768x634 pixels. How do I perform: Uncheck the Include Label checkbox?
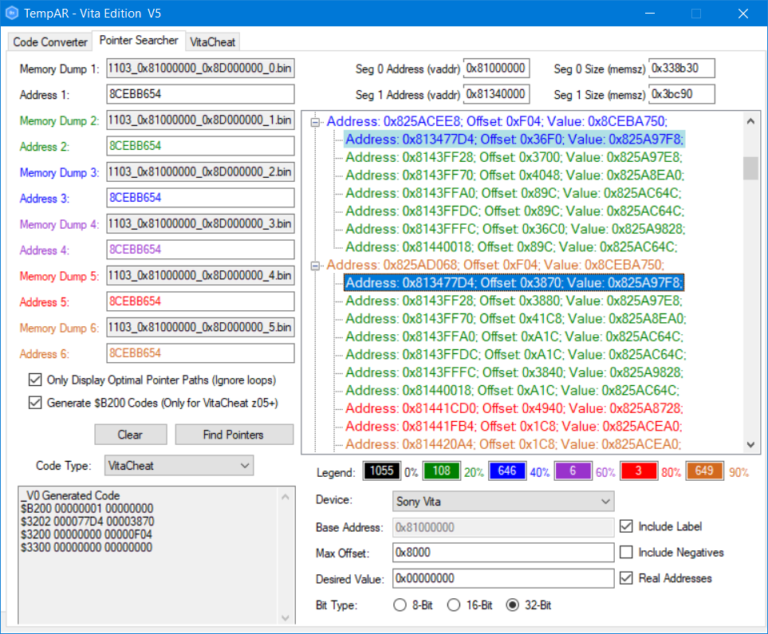[x=626, y=526]
